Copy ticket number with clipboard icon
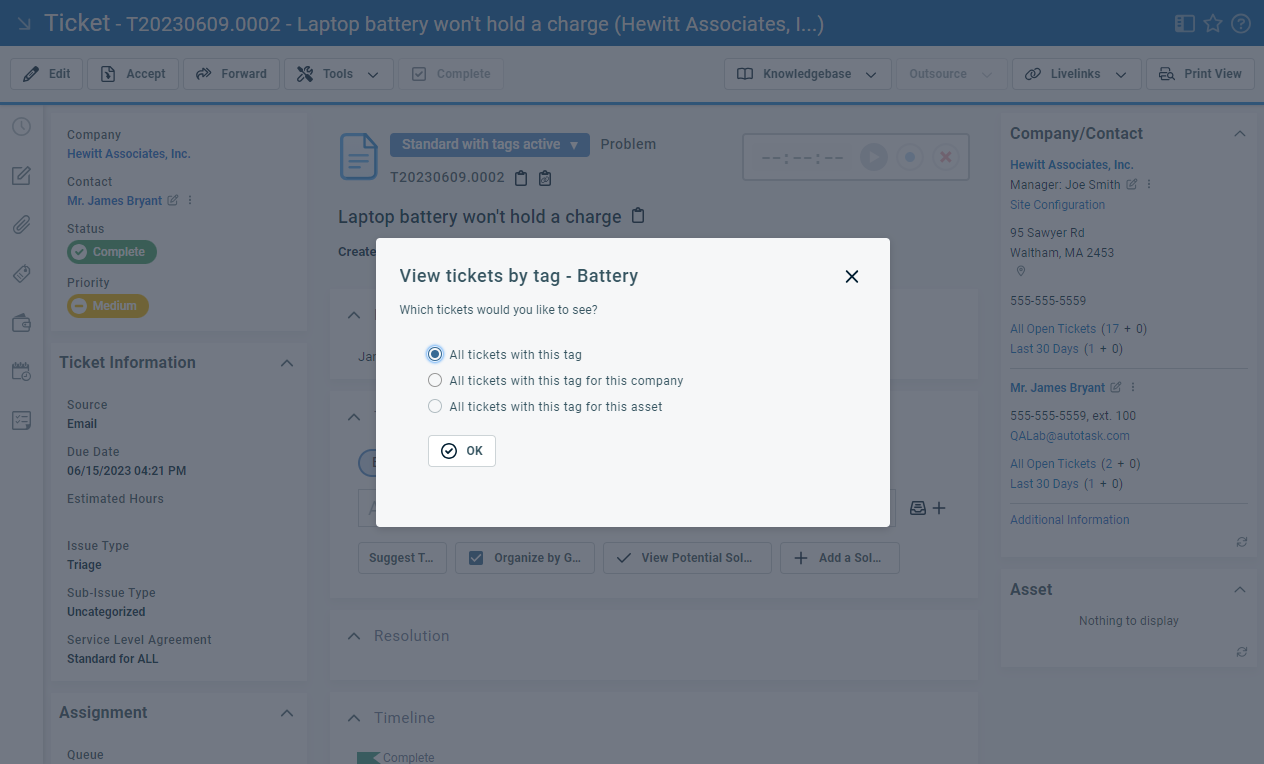Image resolution: width=1264 pixels, height=764 pixels. [520, 178]
